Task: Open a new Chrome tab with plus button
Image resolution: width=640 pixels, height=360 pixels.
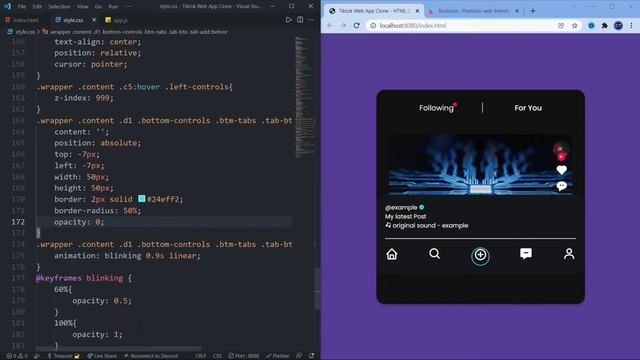Action: click(533, 11)
